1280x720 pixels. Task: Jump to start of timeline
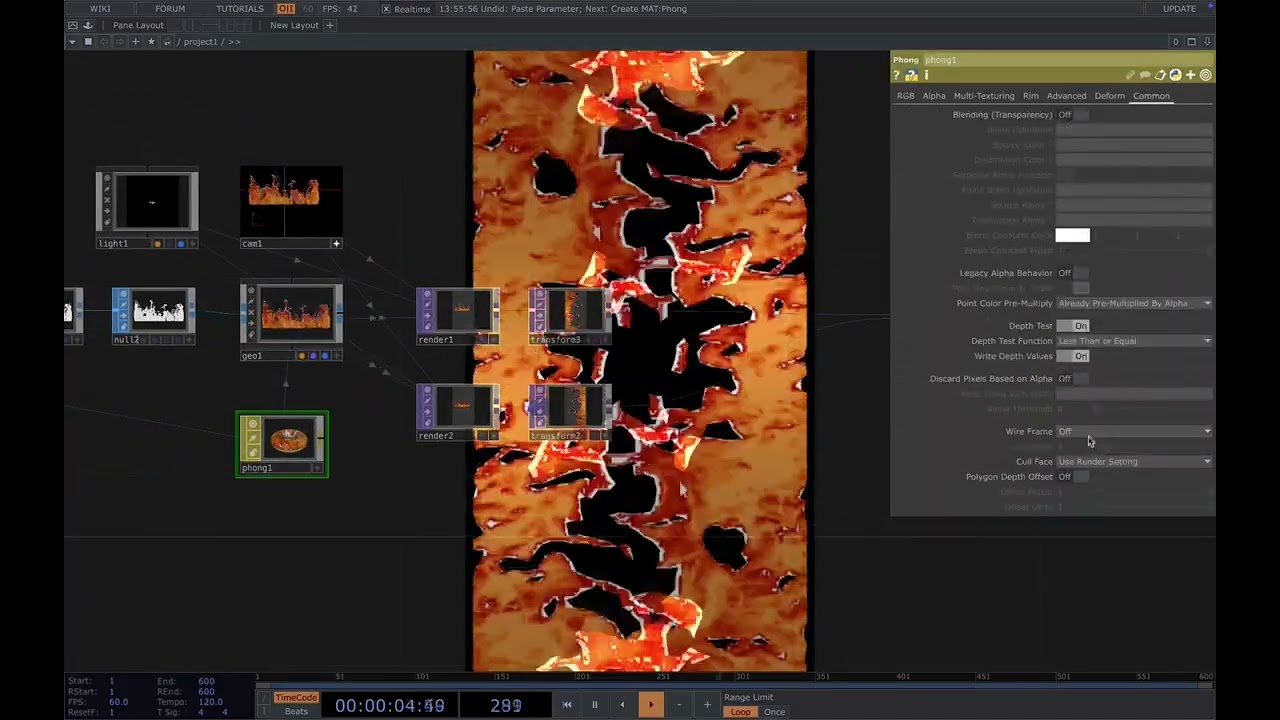(567, 705)
